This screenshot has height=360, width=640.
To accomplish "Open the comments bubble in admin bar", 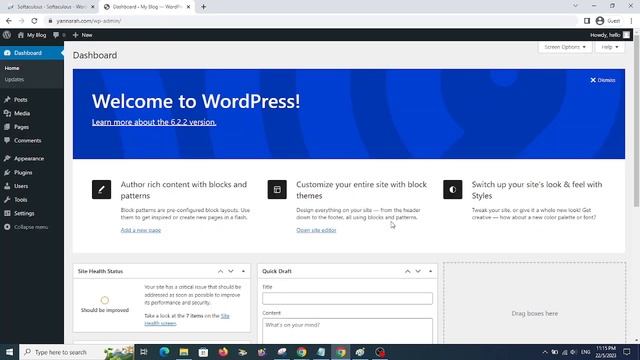I will (x=59, y=35).
